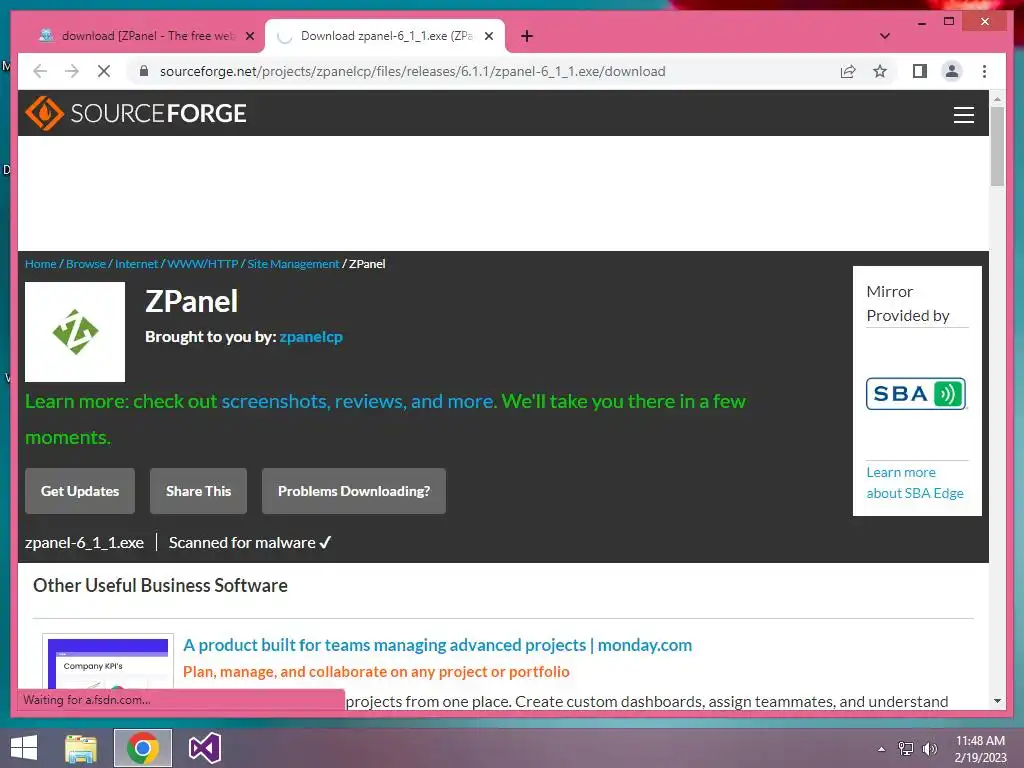
Task: Show hidden system tray icons
Action: coord(881,749)
